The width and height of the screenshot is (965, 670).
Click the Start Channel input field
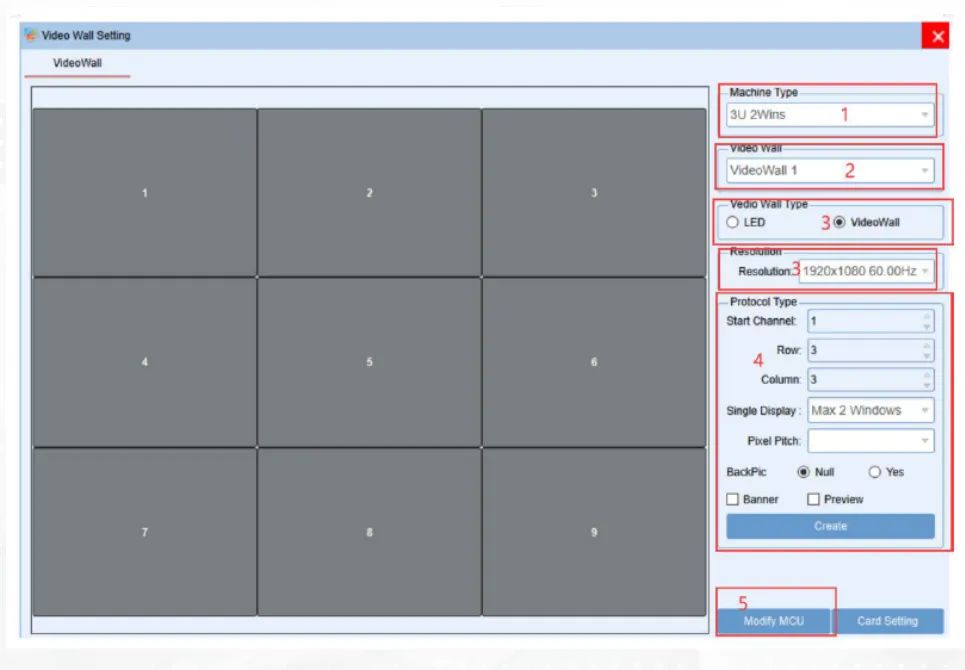[871, 321]
